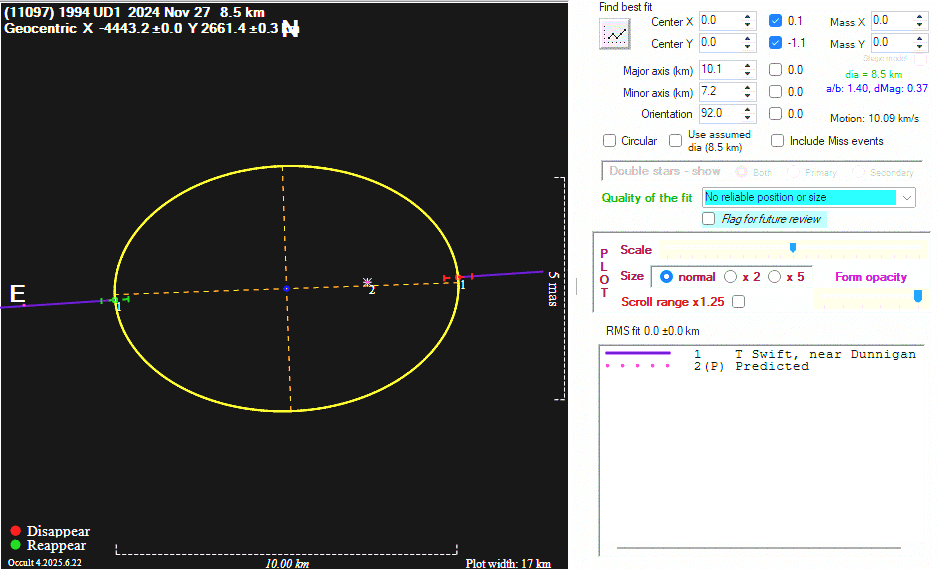Image resolution: width=937 pixels, height=569 pixels.
Task: Click the legend list horizontal scrollbar
Action: click(x=758, y=547)
